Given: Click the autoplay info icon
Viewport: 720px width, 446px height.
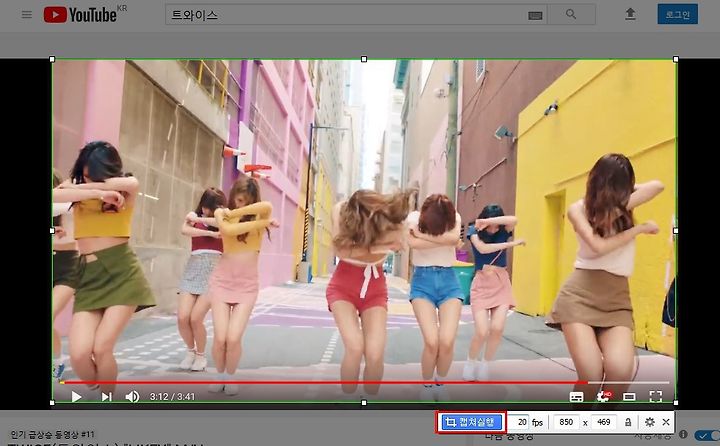Looking at the screenshot, I should [683, 434].
